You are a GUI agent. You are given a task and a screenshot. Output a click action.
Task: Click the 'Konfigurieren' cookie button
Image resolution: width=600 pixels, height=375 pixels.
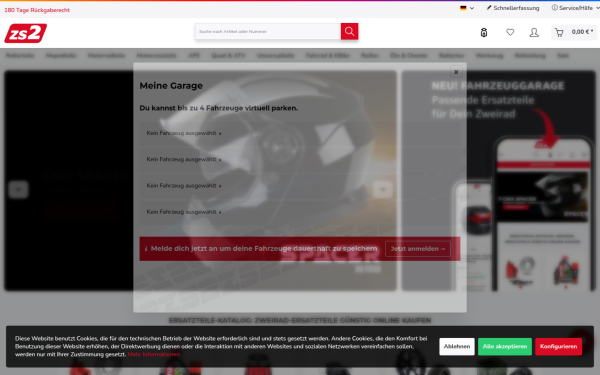(x=558, y=346)
